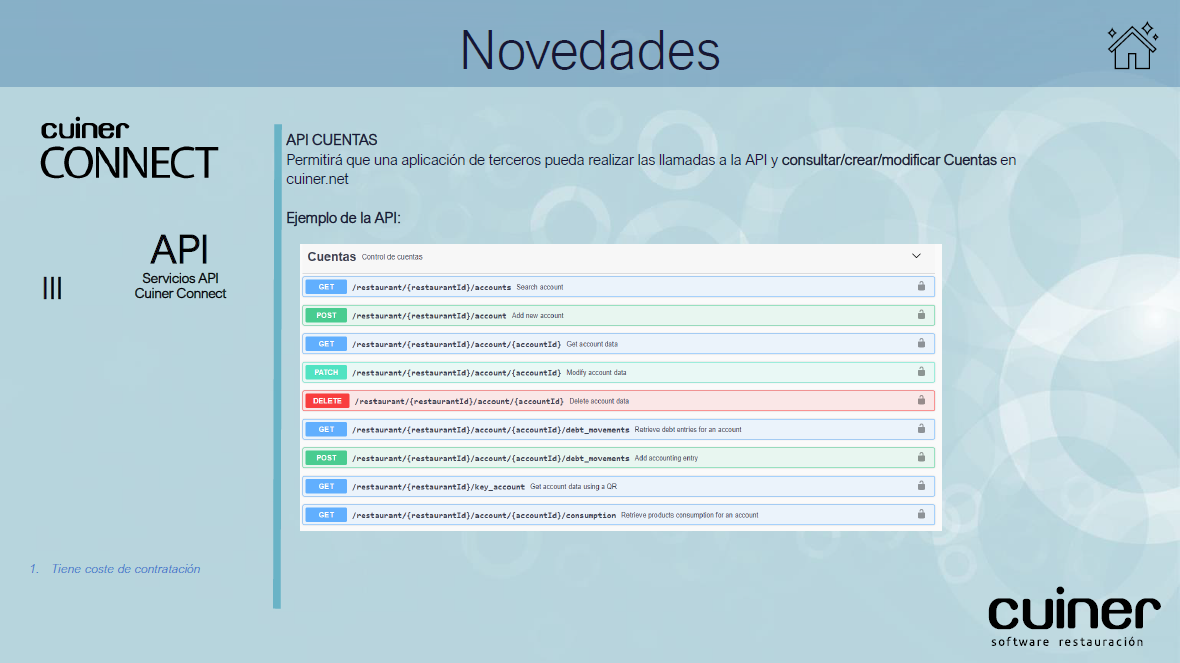Click the 'Novedades' slide title
Screen dimensions: 1180x663
tap(590, 50)
